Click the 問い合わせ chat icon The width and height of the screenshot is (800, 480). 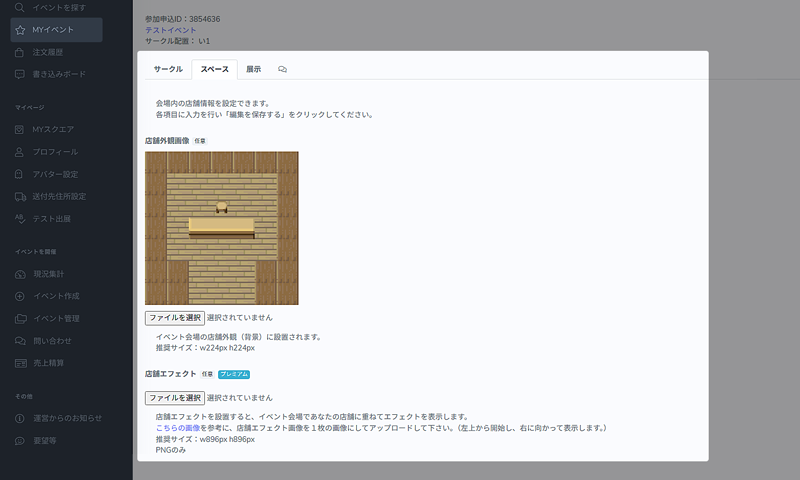[20, 340]
